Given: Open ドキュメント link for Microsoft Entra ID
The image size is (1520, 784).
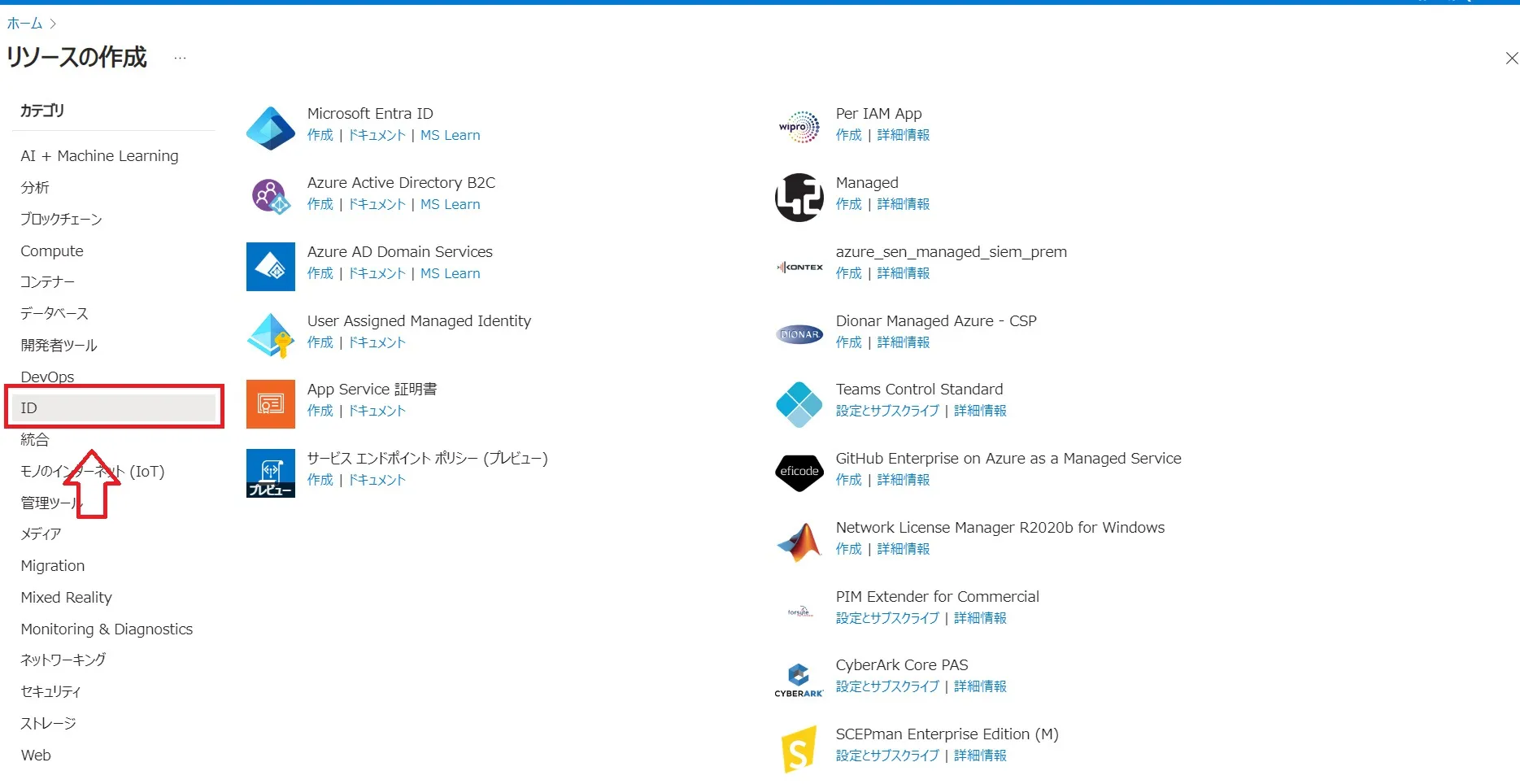Looking at the screenshot, I should 377,135.
